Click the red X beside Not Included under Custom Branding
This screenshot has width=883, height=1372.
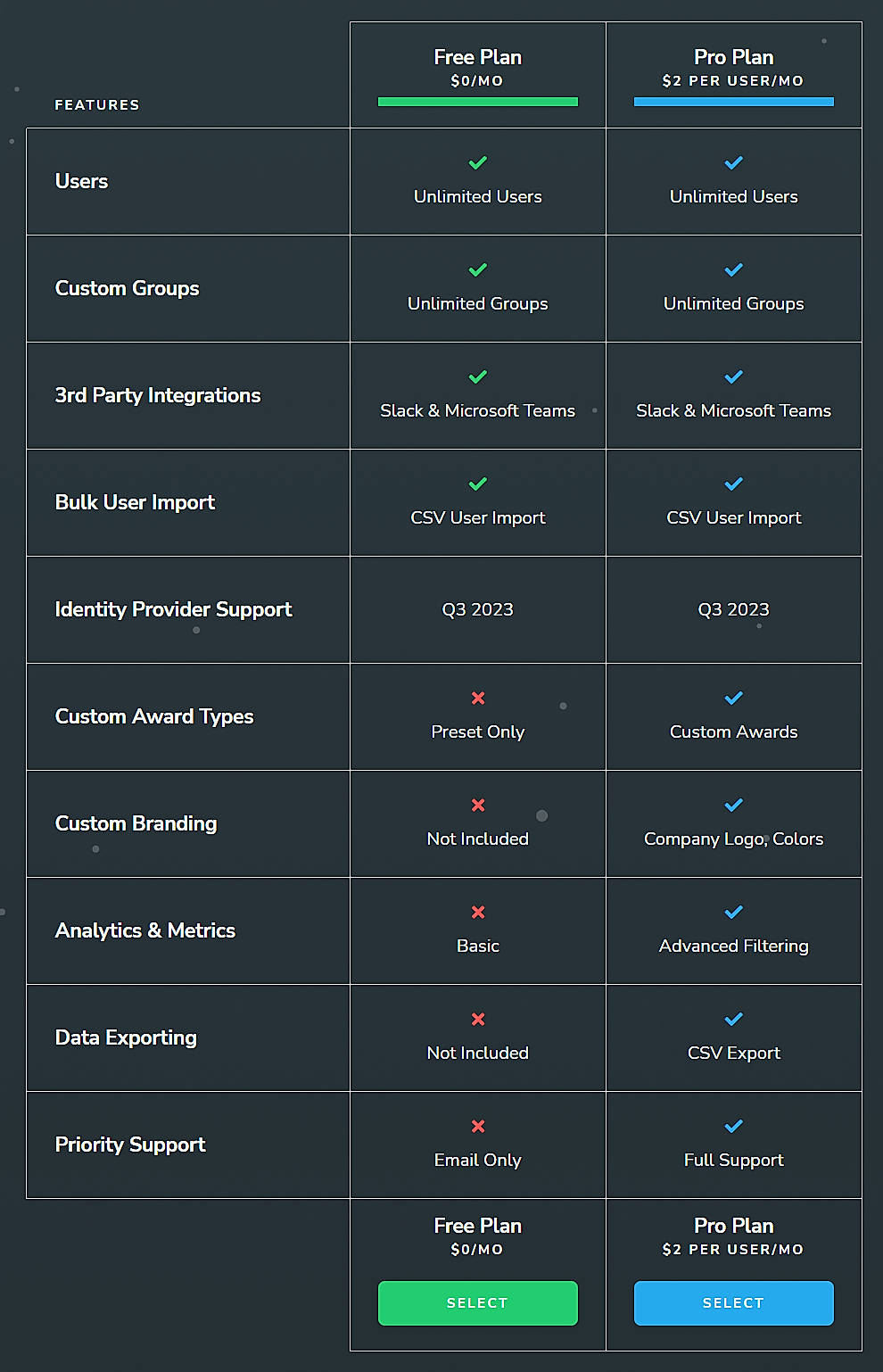point(477,806)
